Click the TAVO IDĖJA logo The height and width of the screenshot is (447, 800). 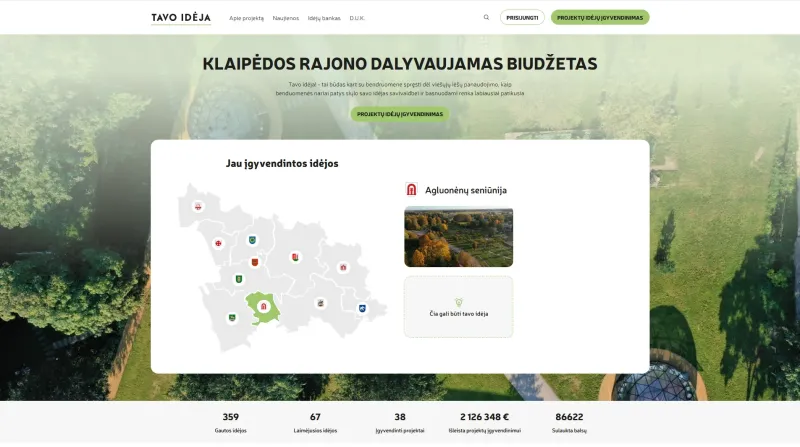181,18
